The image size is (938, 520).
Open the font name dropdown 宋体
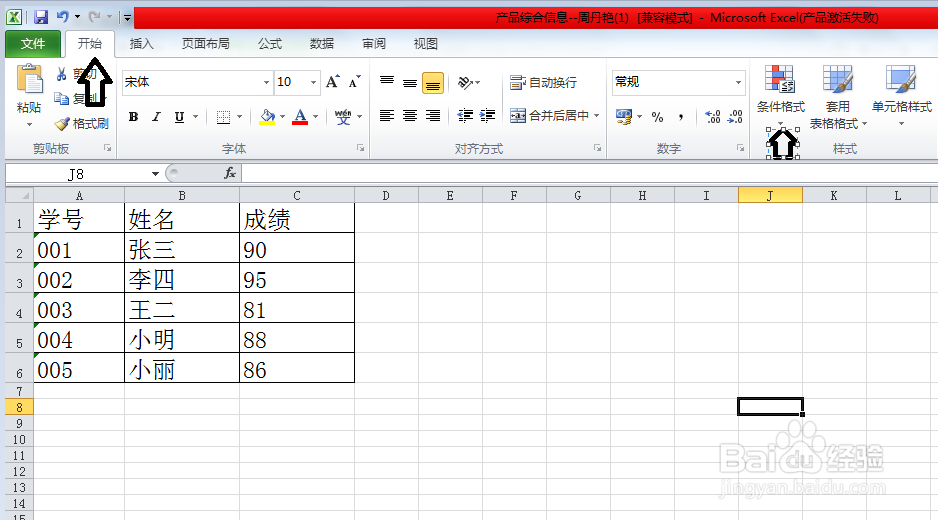tap(266, 82)
